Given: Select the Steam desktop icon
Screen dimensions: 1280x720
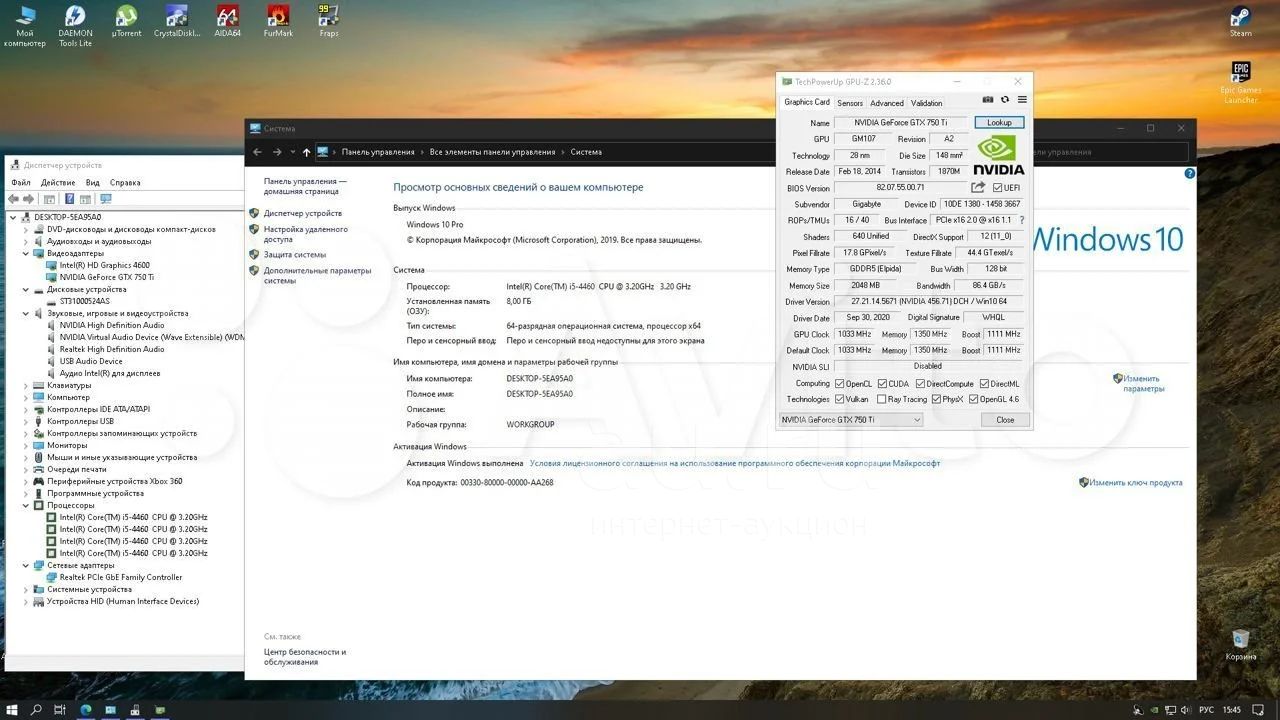Looking at the screenshot, I should coord(1240,21).
